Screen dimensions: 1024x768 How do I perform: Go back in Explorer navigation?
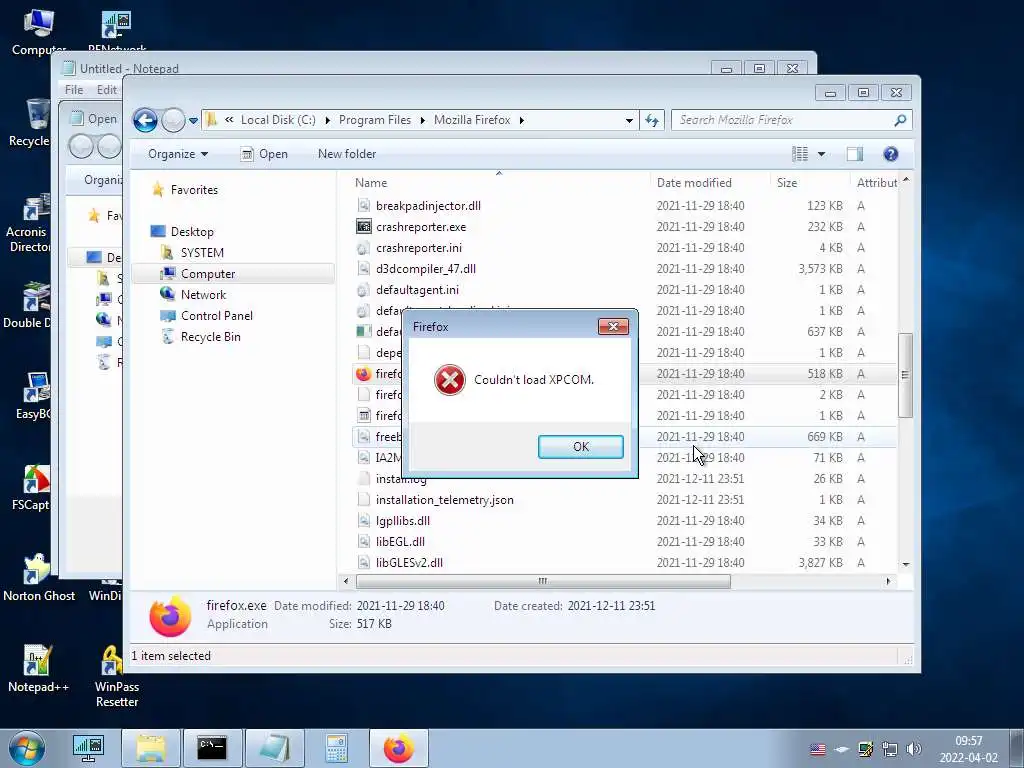pos(145,120)
